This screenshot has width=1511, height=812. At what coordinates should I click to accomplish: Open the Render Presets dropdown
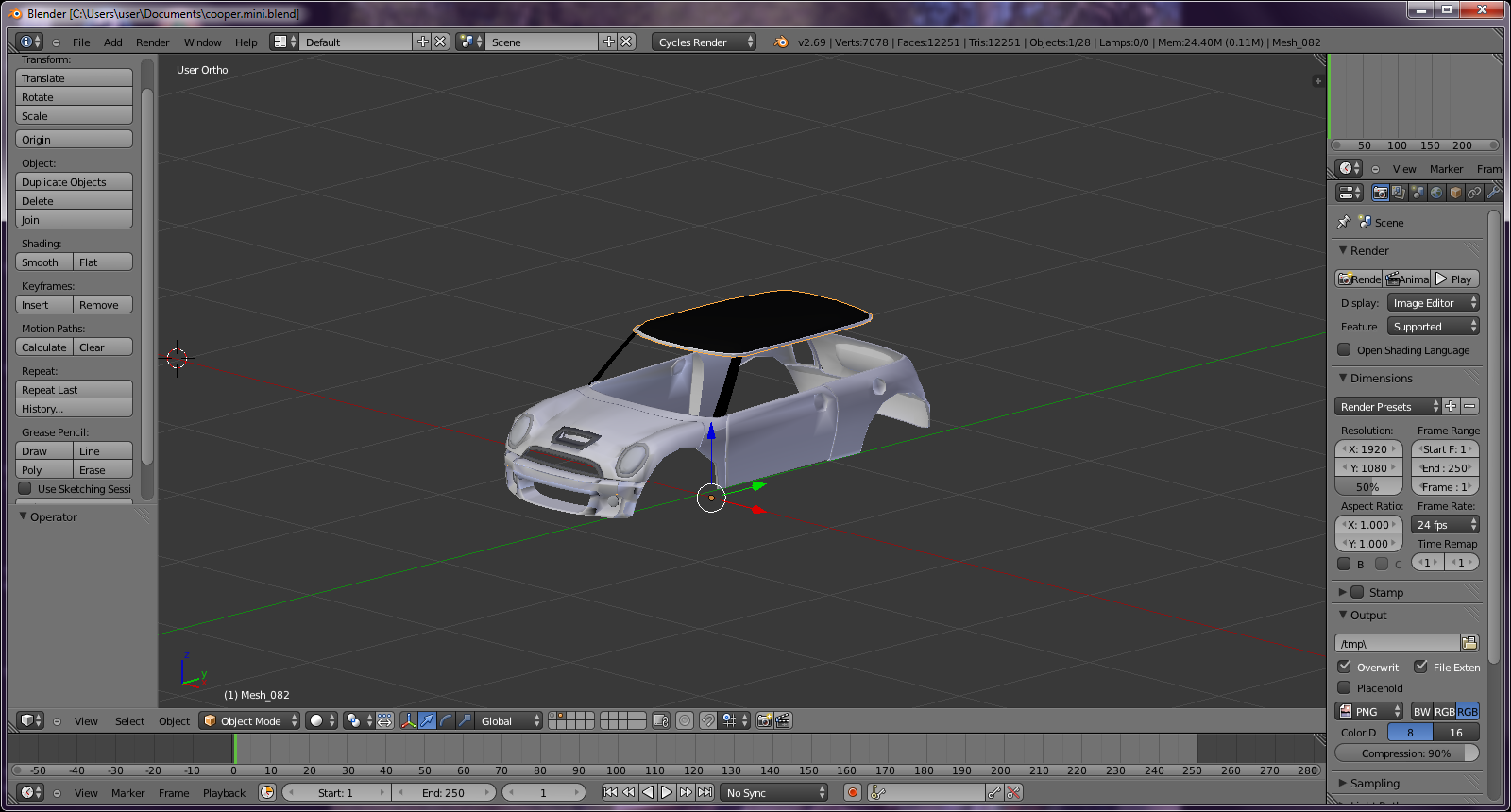[x=1387, y=406]
